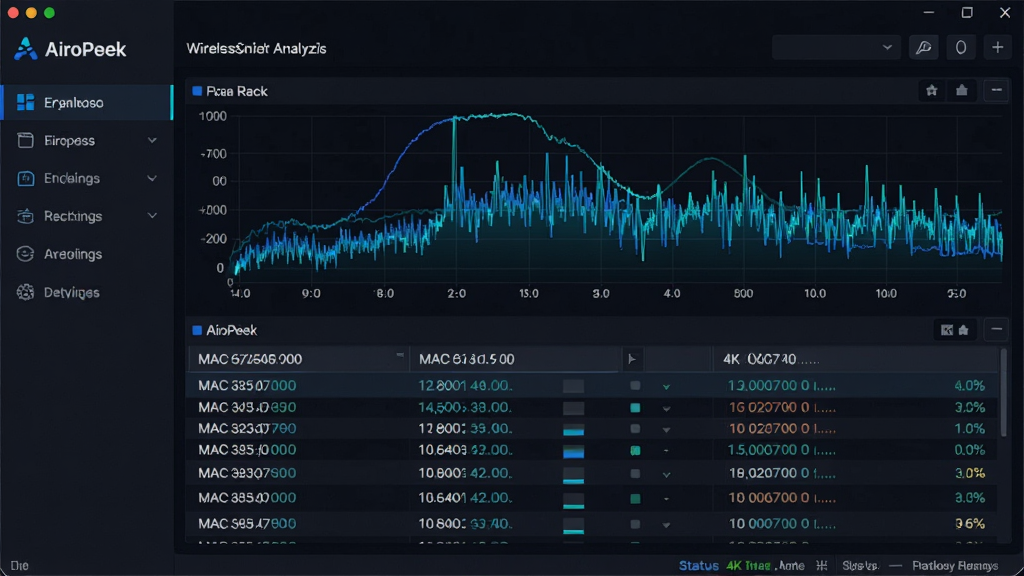The height and width of the screenshot is (576, 1024).
Task: Expand chevron in the MAC 385.47800 row
Action: [666, 524]
